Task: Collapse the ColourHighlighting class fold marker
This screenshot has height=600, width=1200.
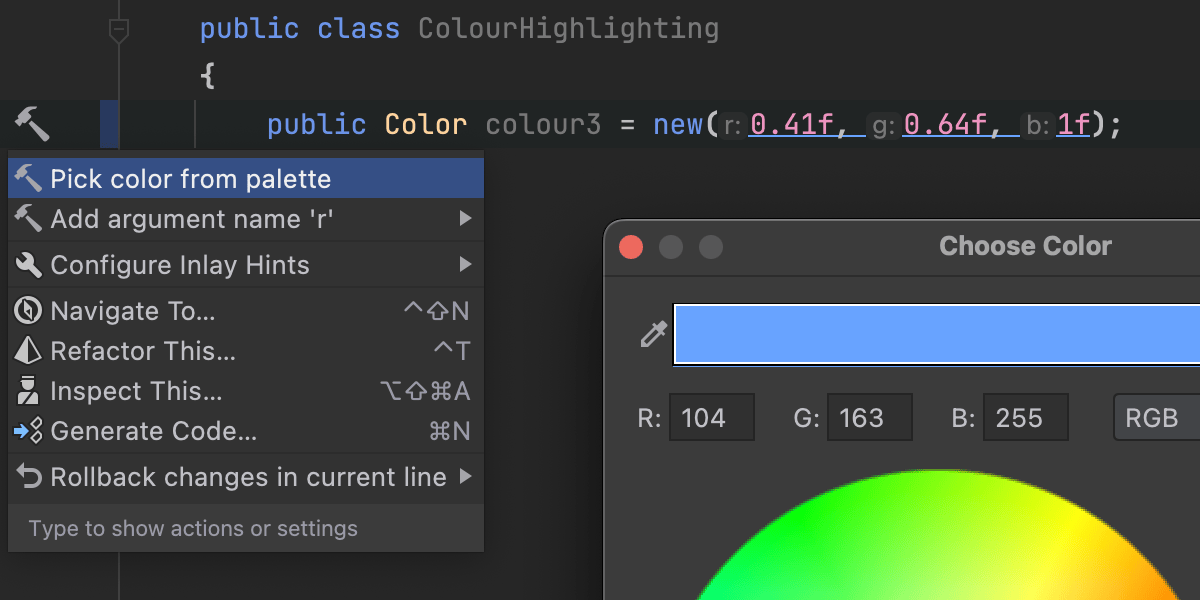Action: point(118,31)
